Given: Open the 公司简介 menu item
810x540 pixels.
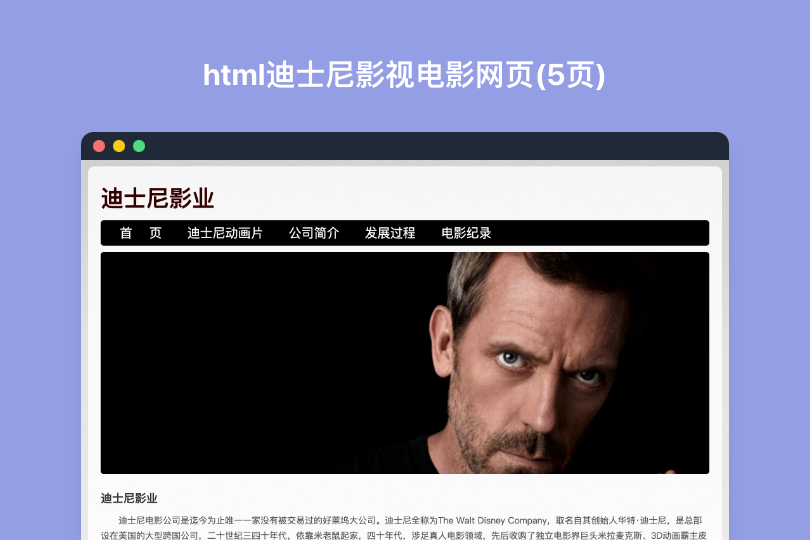Looking at the screenshot, I should tap(314, 233).
